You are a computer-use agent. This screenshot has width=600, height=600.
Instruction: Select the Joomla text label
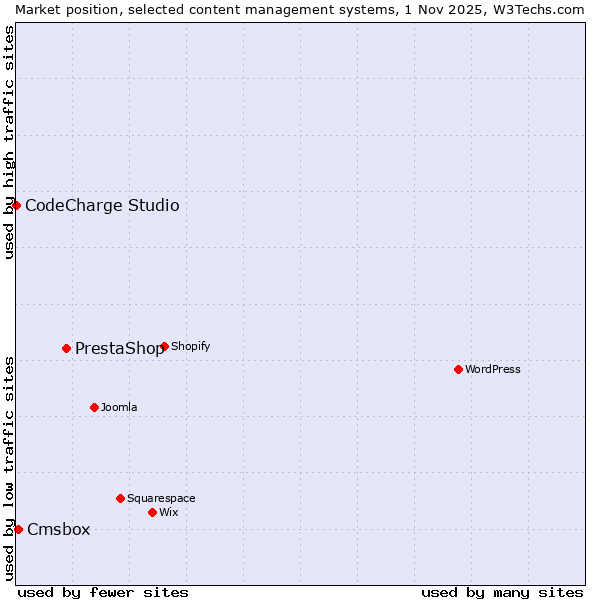tap(119, 408)
